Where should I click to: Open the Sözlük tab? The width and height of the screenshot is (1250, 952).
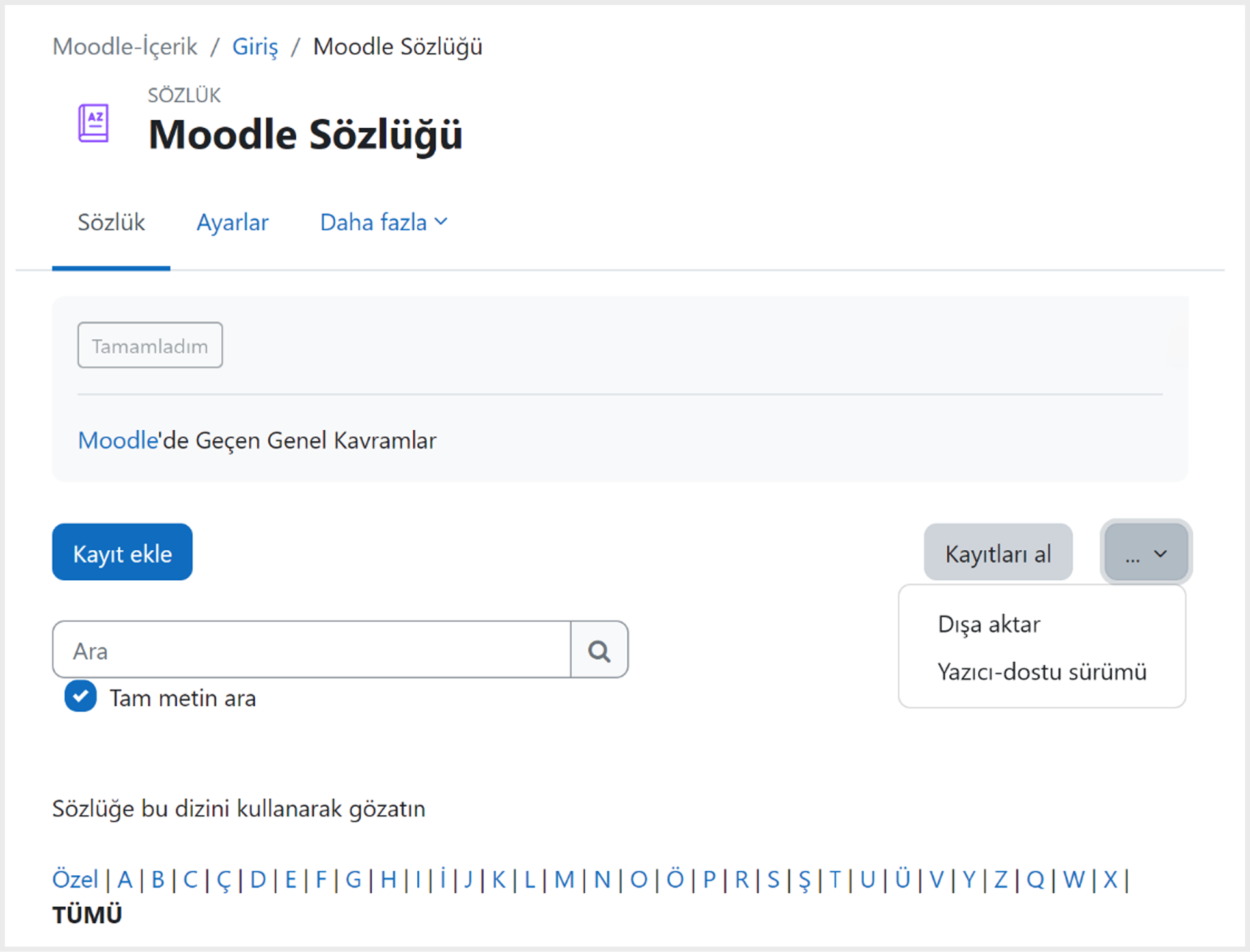coord(111,223)
